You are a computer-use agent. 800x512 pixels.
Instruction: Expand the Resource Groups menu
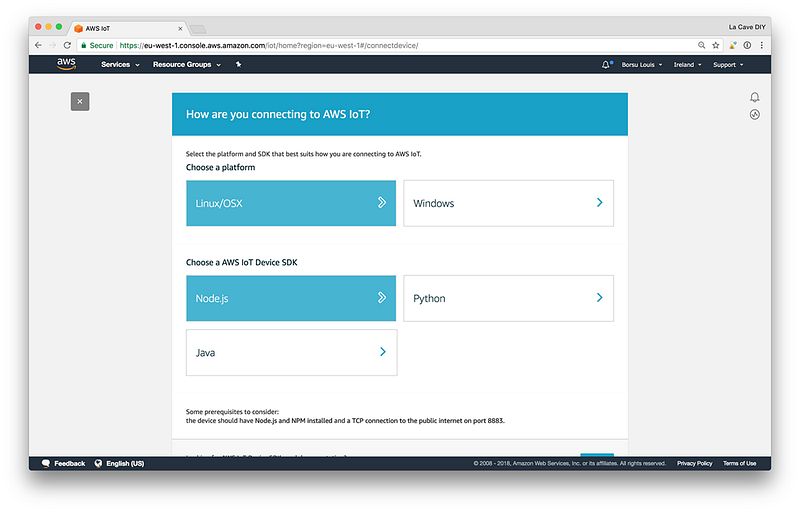(x=187, y=65)
